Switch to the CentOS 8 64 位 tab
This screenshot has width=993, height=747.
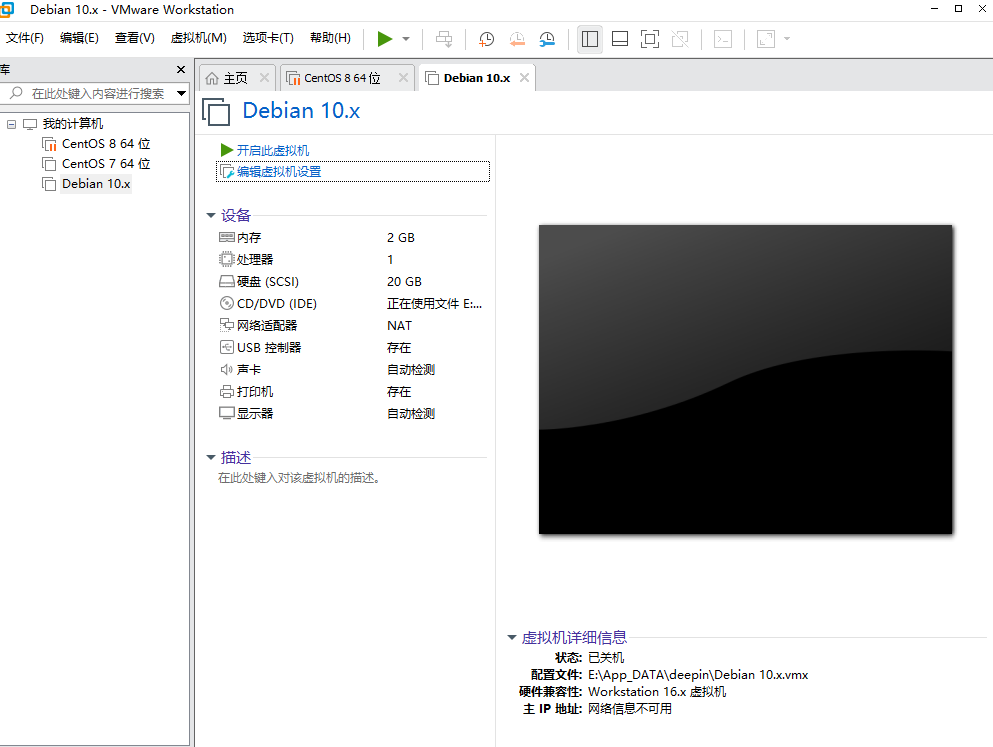click(x=342, y=78)
